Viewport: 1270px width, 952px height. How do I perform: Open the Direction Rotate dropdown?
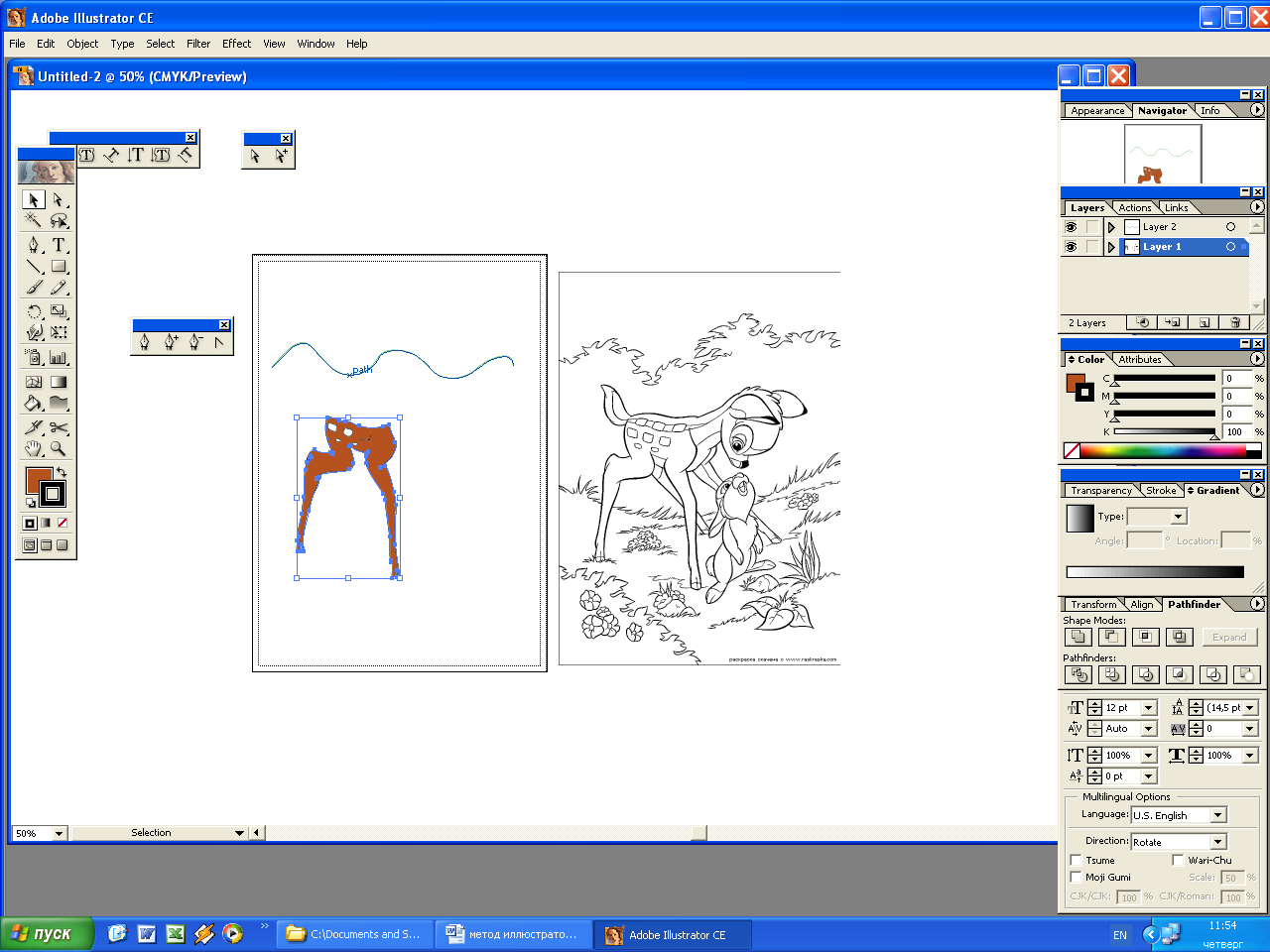(1218, 842)
